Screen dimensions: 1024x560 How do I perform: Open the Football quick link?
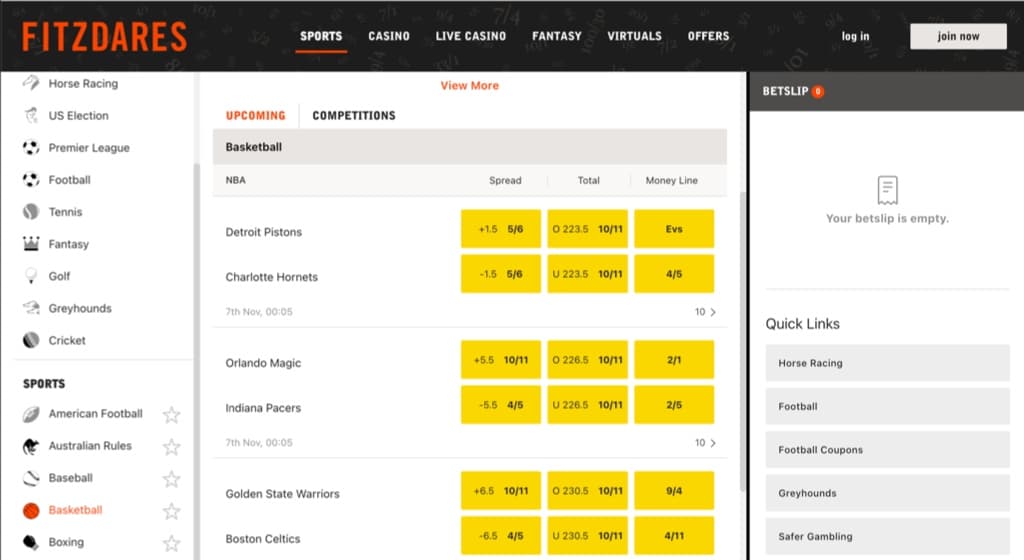(x=887, y=406)
